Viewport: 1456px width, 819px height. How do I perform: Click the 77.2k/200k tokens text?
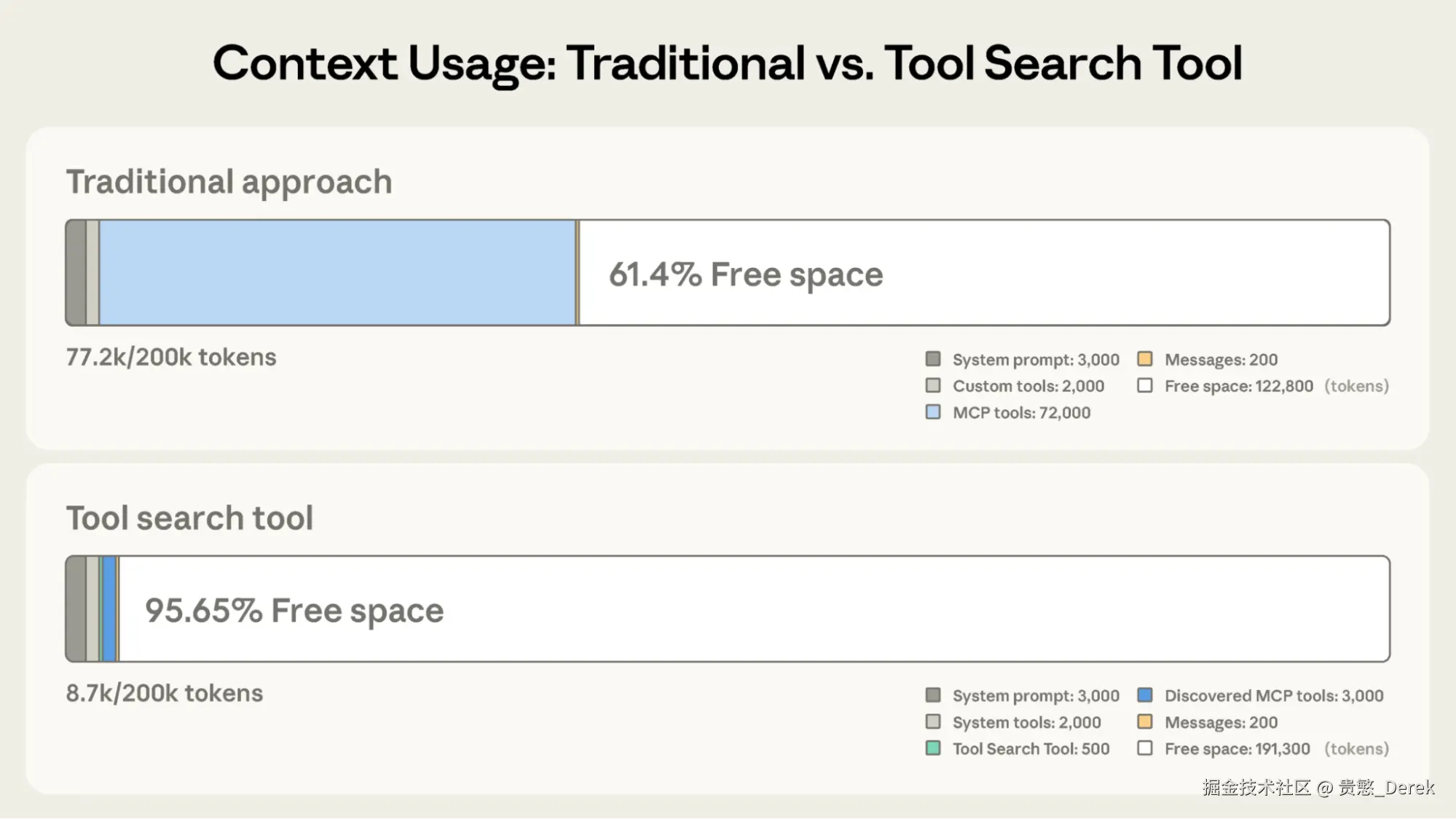171,357
